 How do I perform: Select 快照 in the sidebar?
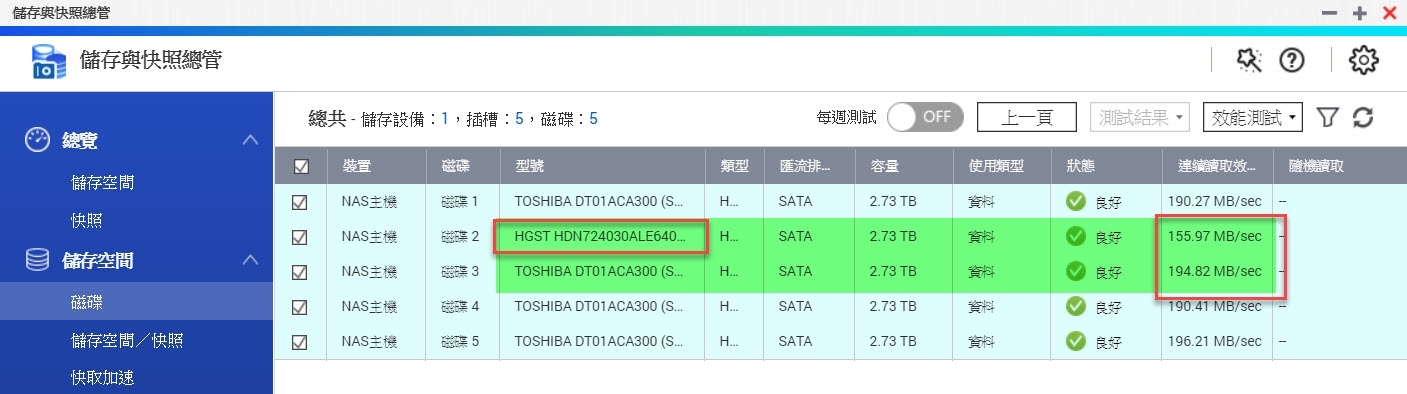pyautogui.click(x=86, y=220)
